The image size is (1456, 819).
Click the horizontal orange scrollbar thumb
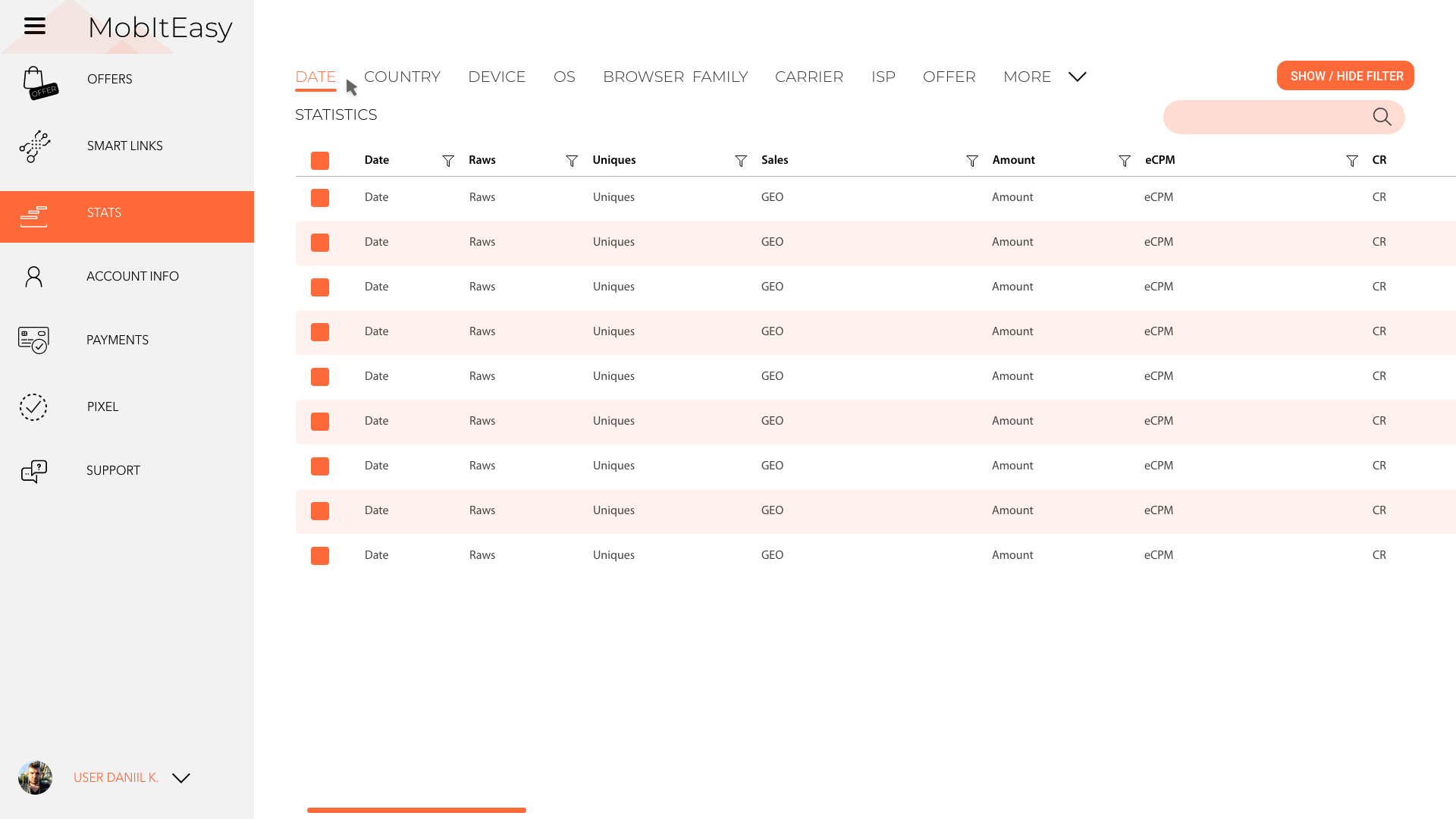416,810
